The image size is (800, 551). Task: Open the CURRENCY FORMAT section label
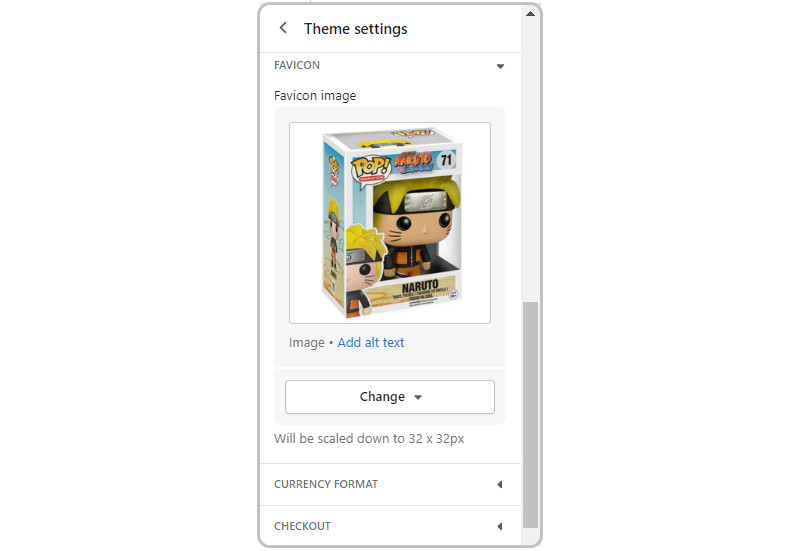(326, 484)
